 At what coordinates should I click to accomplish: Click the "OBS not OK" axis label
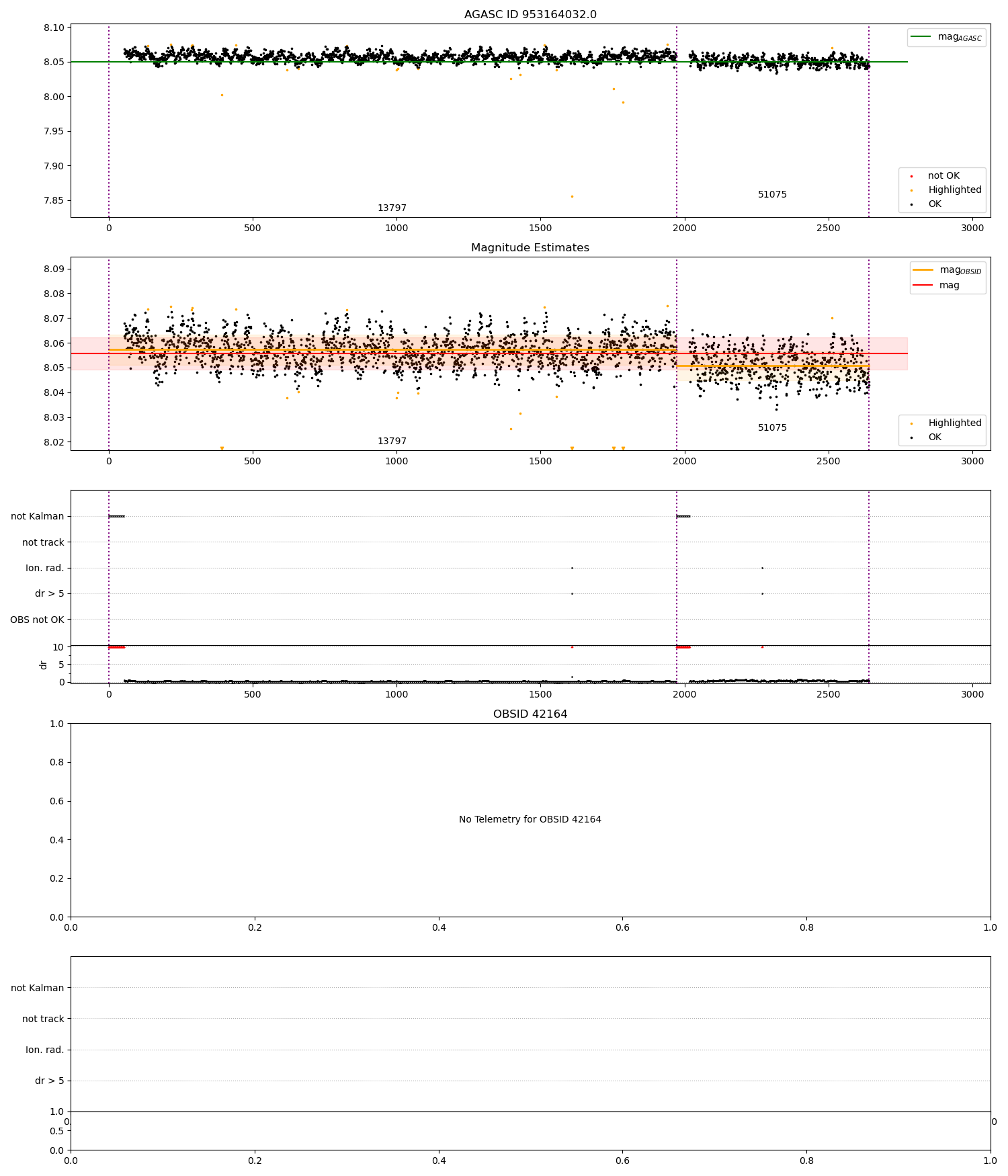[x=38, y=620]
